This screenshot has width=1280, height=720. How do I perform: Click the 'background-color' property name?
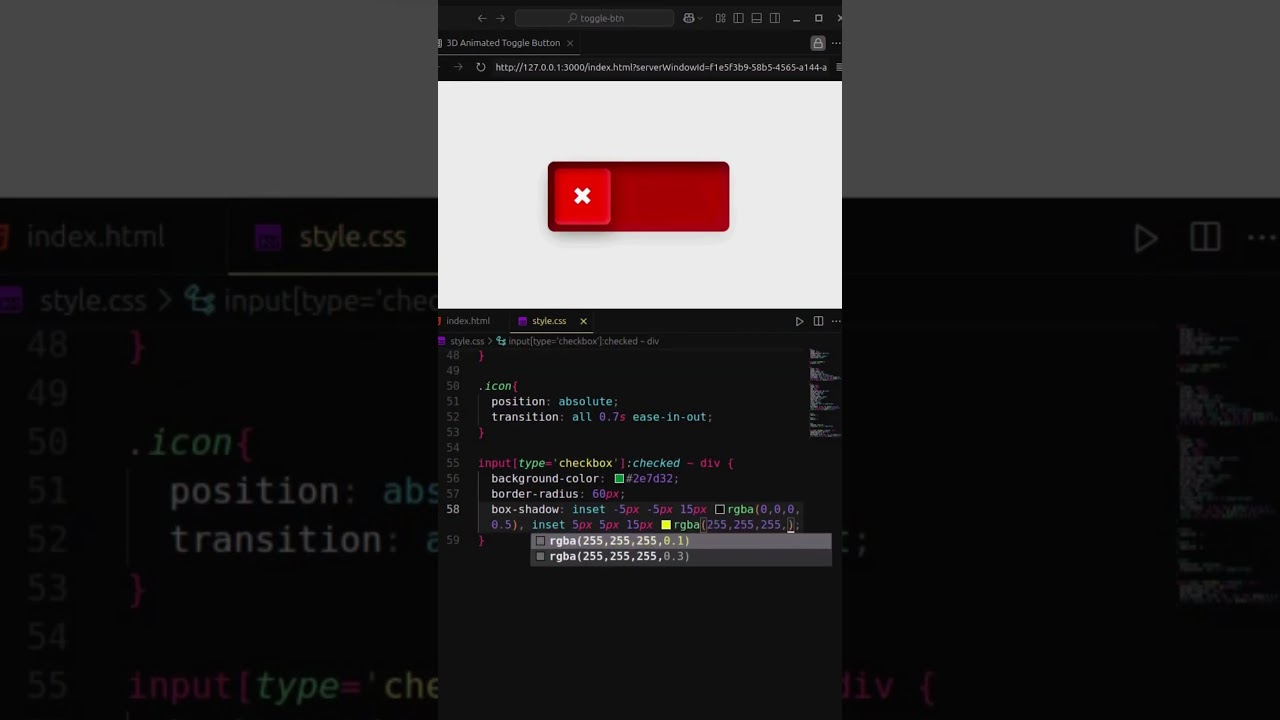point(544,479)
